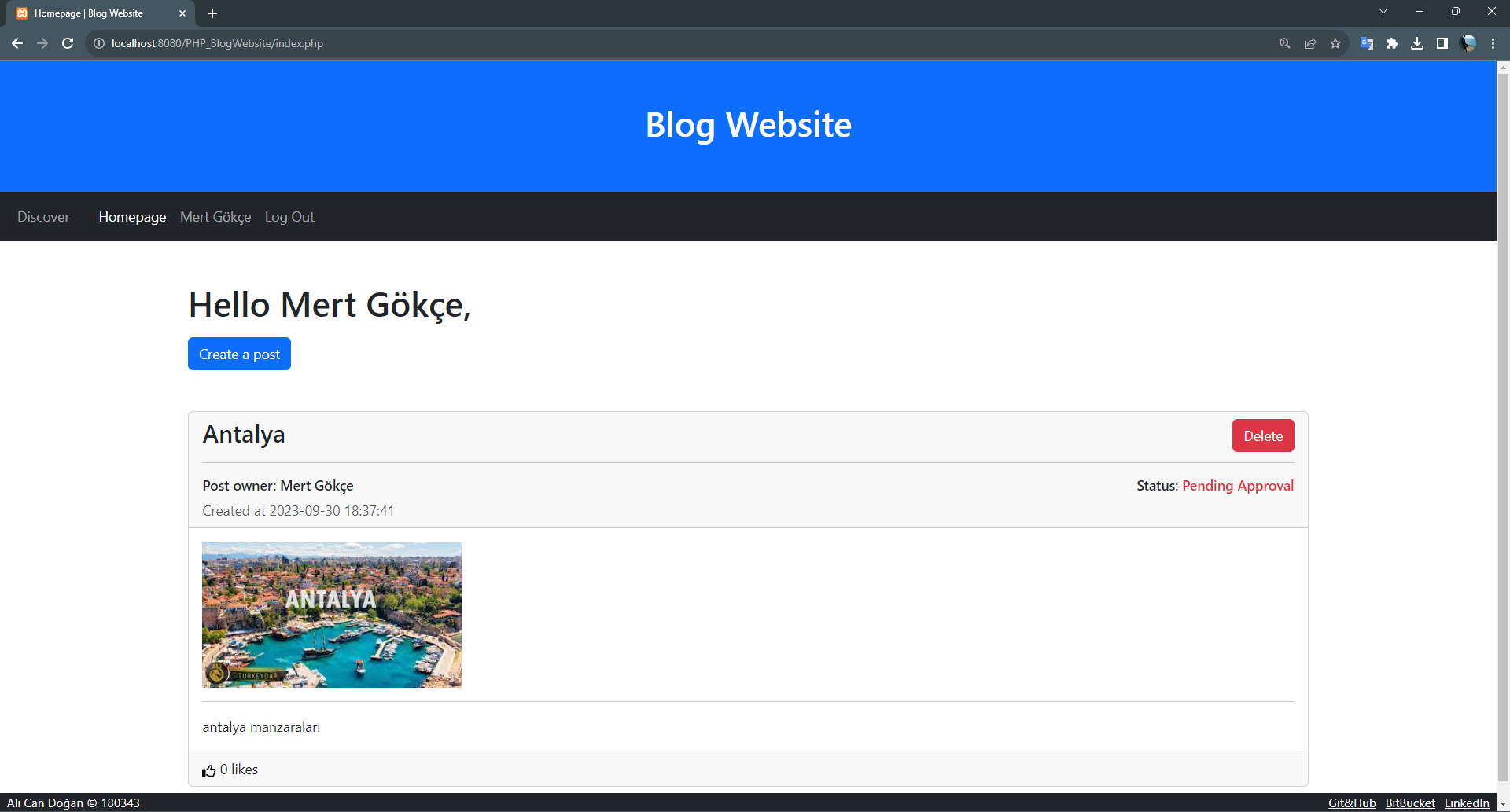Open Chrome's three-dot menu
Viewport: 1510px width, 812px height.
point(1493,43)
